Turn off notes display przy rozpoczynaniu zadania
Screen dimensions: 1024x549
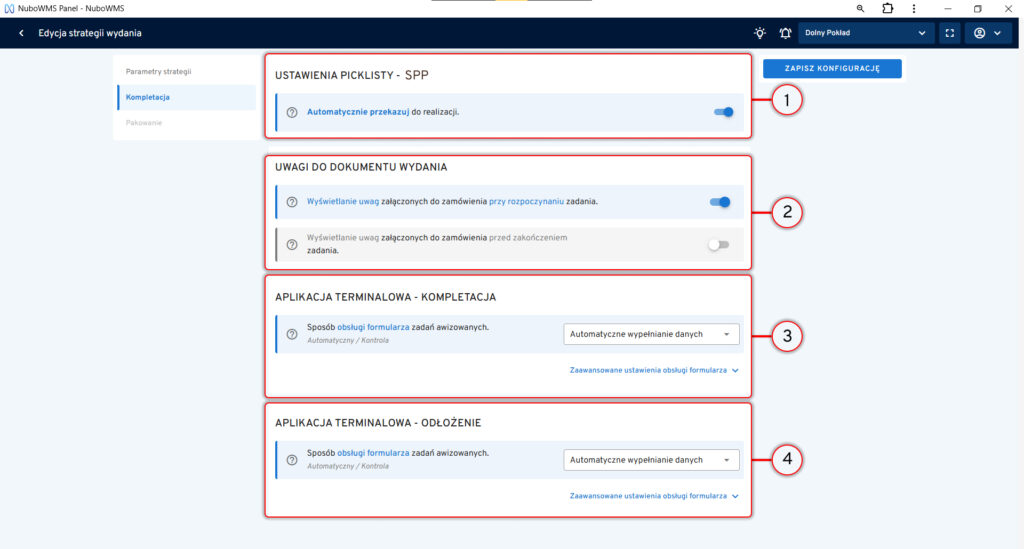[719, 202]
